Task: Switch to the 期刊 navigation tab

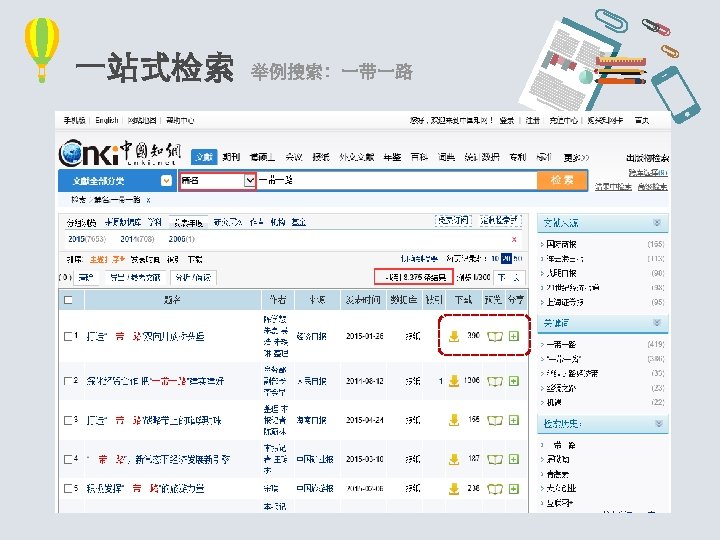Action: pyautogui.click(x=231, y=157)
